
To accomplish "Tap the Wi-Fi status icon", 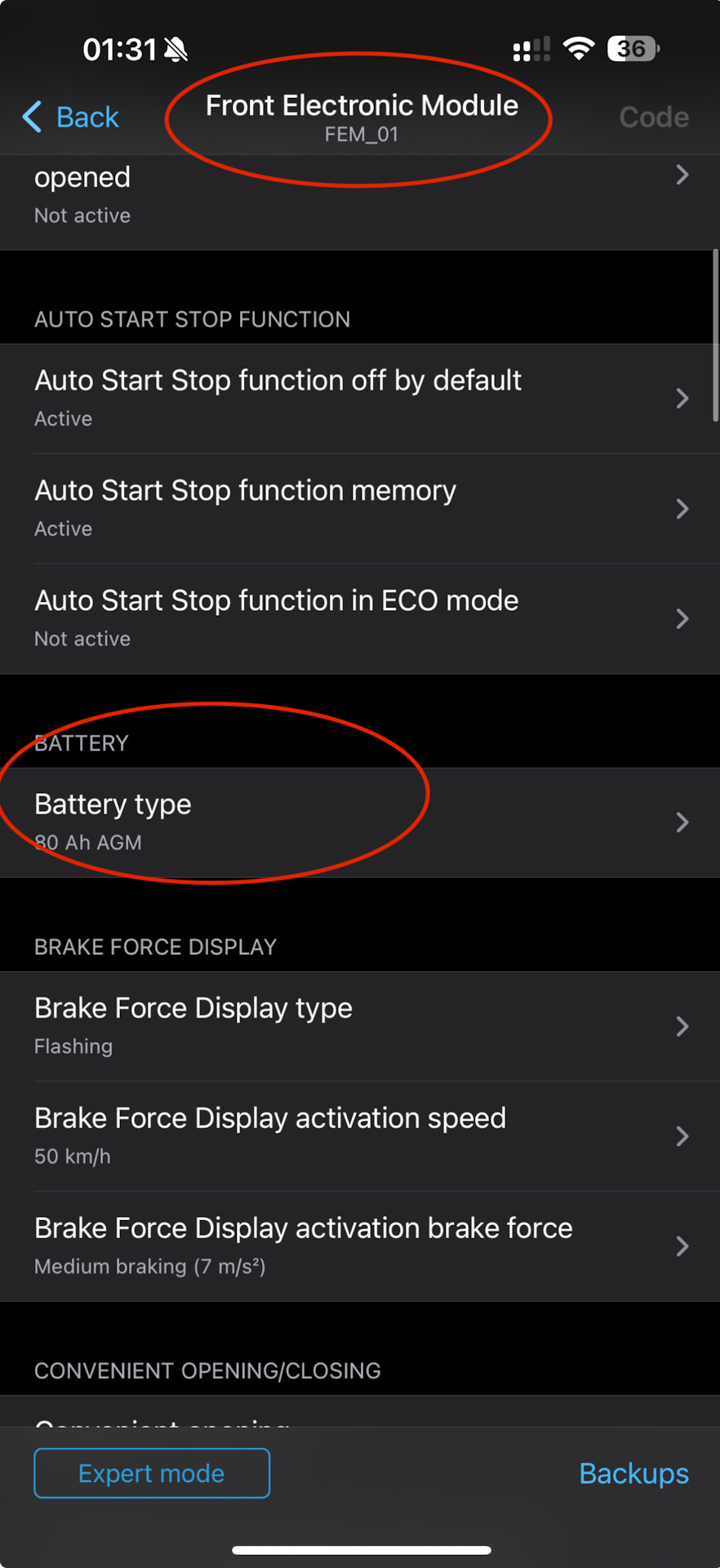I will pyautogui.click(x=579, y=48).
